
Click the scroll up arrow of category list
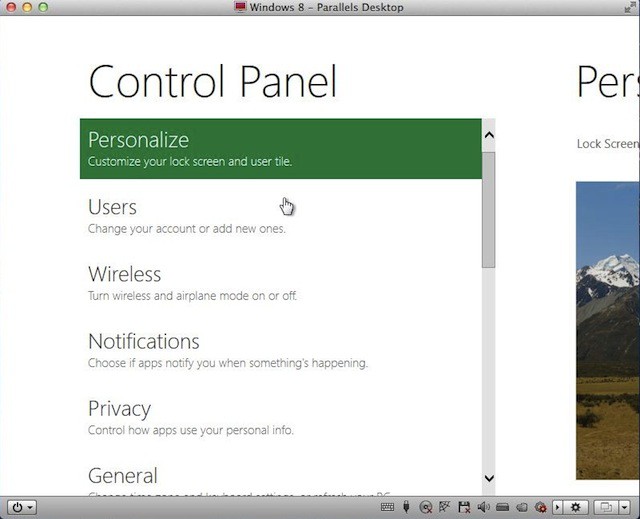(x=489, y=134)
